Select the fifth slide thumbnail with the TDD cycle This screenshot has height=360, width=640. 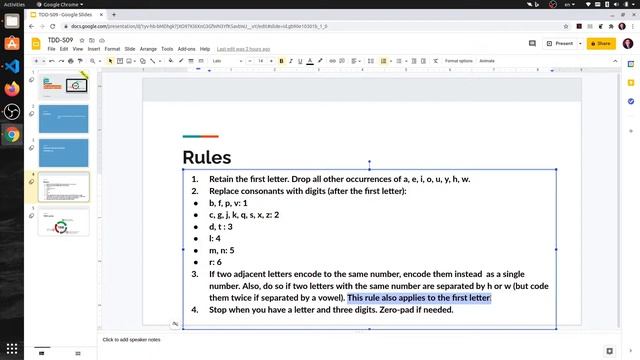(x=63, y=222)
